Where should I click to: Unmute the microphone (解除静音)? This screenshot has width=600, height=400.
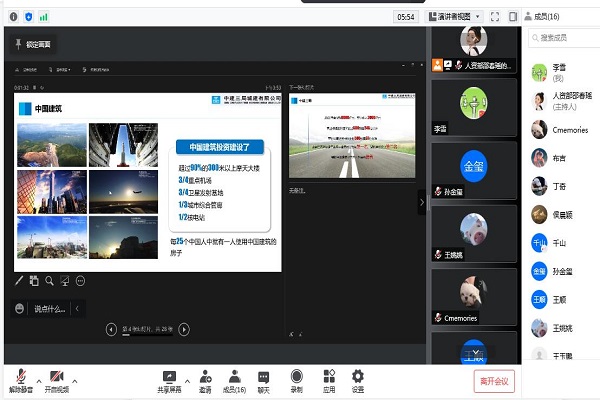click(x=20, y=377)
